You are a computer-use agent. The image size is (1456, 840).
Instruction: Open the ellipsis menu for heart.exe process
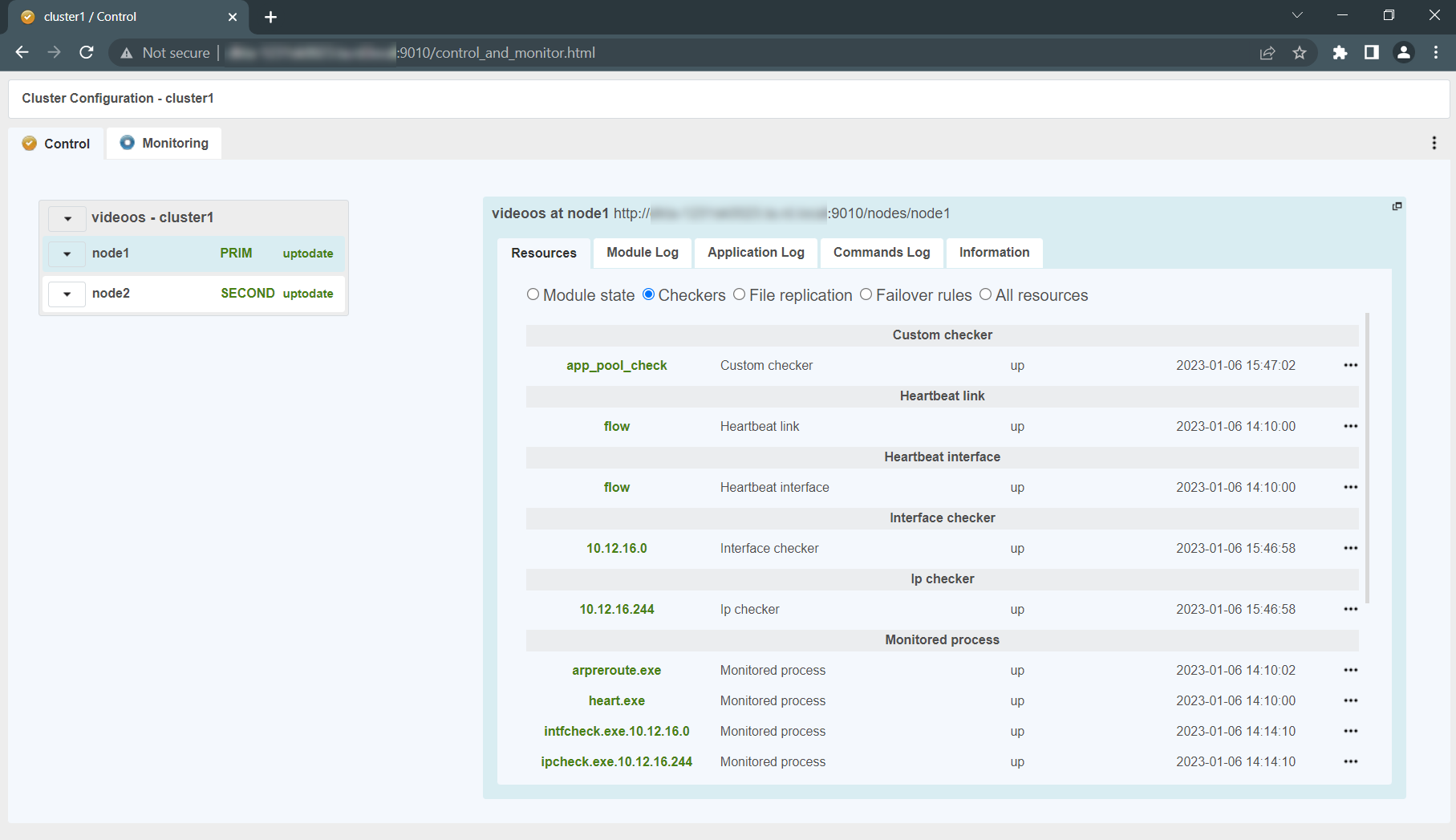(1350, 700)
